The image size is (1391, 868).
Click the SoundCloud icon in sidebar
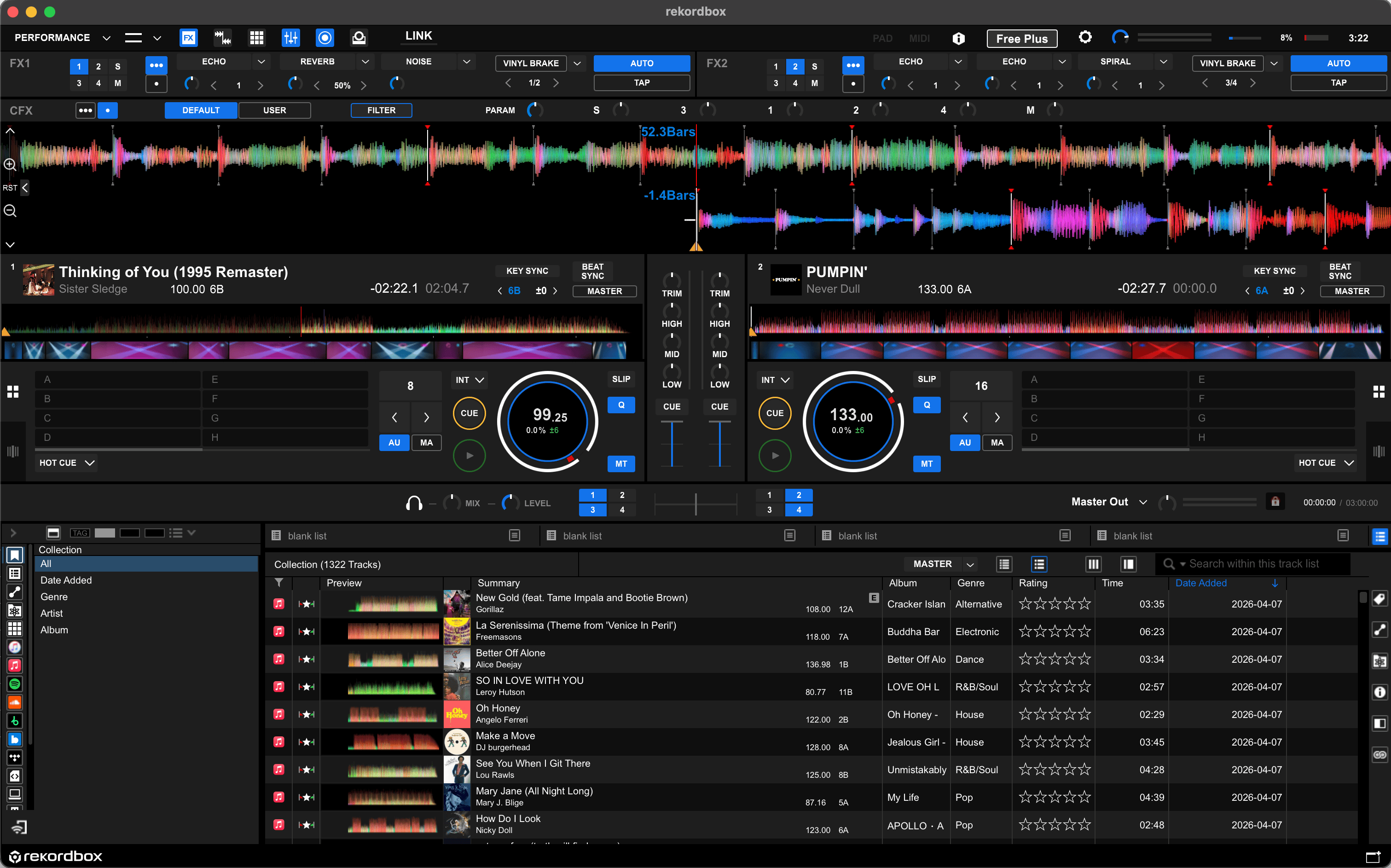(x=15, y=702)
